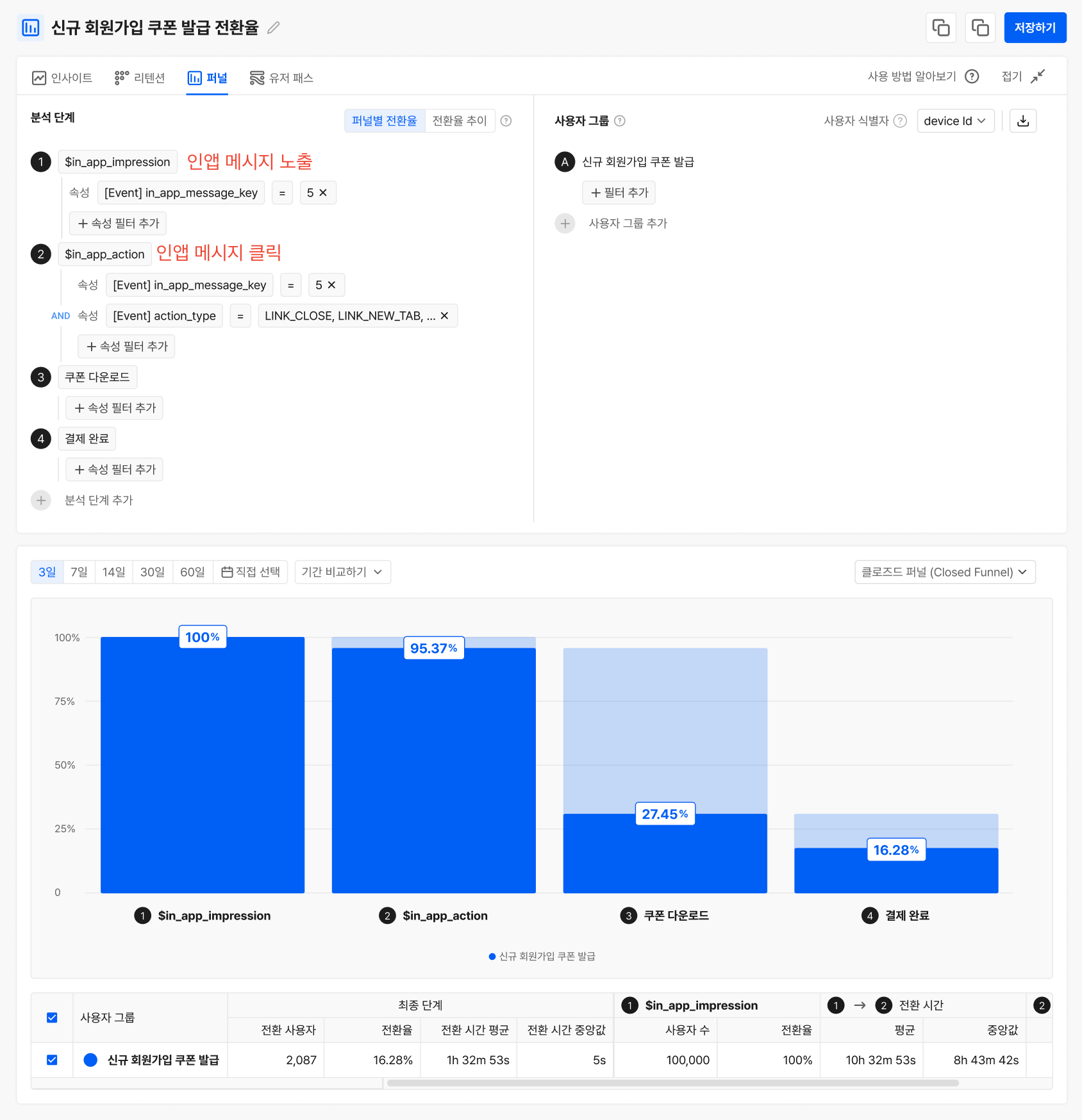Image resolution: width=1082 pixels, height=1120 pixels.
Task: Switch to the 리텐션 tab
Action: (140, 78)
